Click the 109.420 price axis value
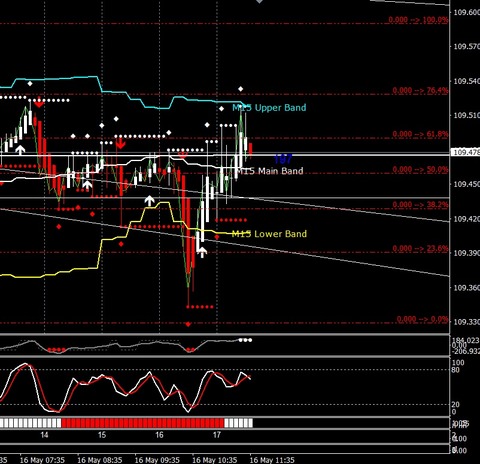Screen dimensions: 480x464 point(467,219)
